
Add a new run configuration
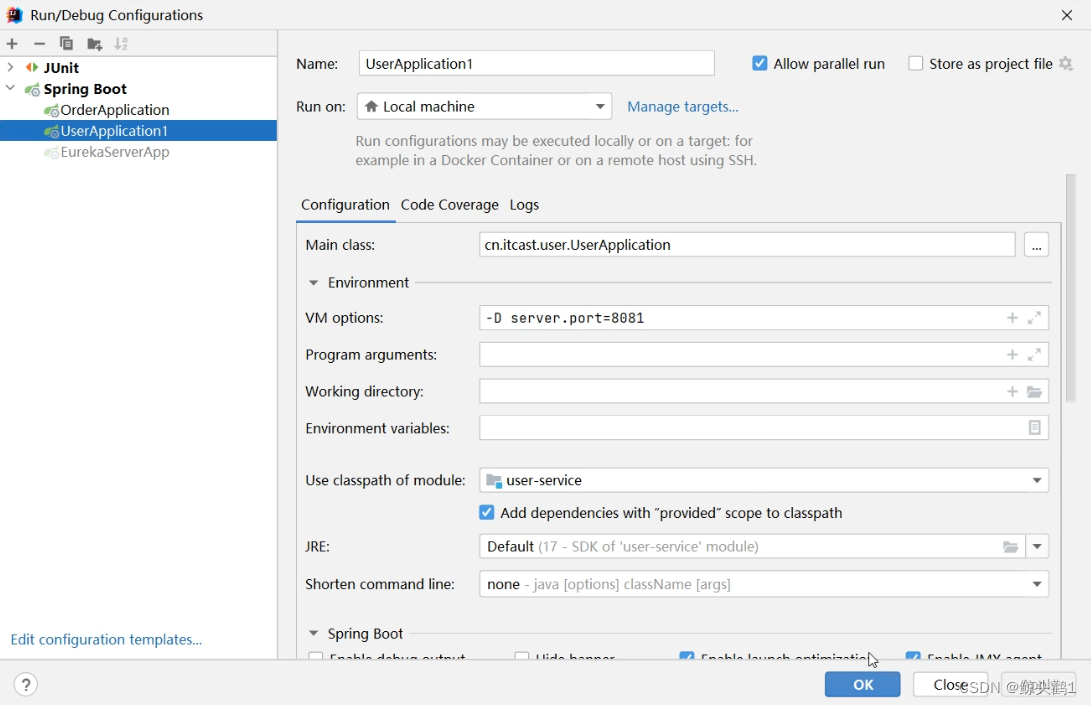tap(11, 43)
